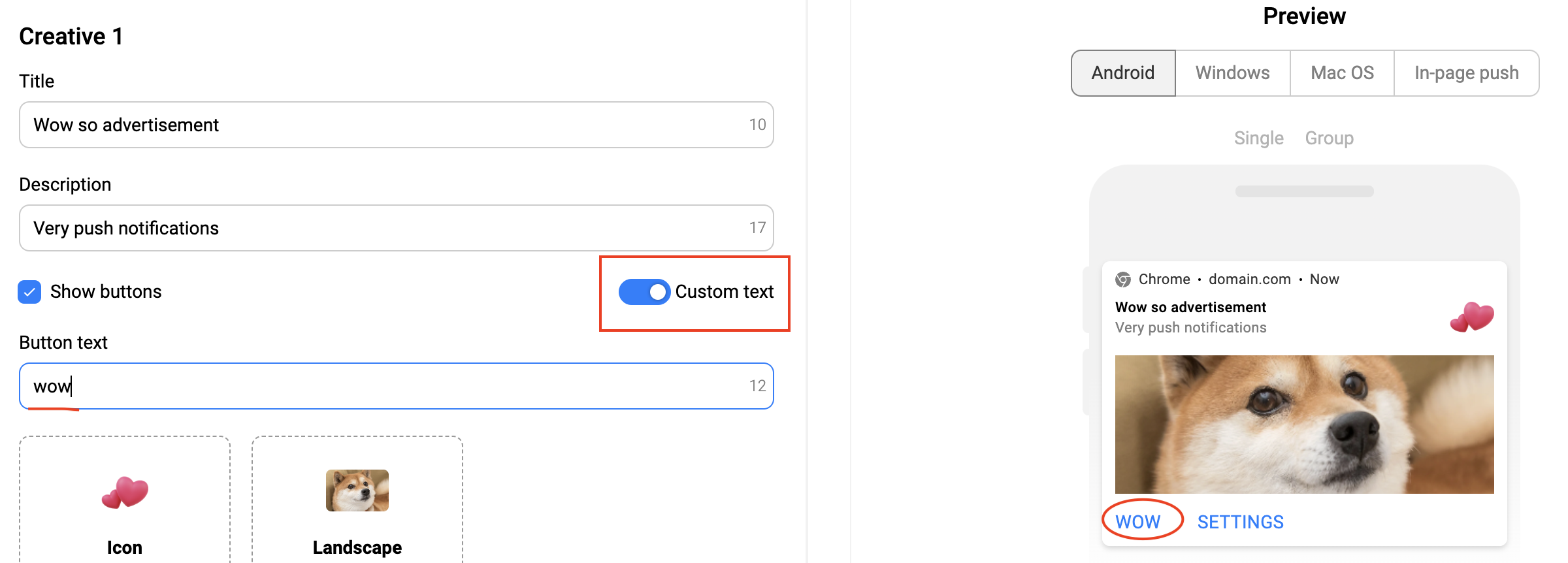Click the hearts icon in notification preview
Screen dimensions: 1568x563
(x=1472, y=317)
